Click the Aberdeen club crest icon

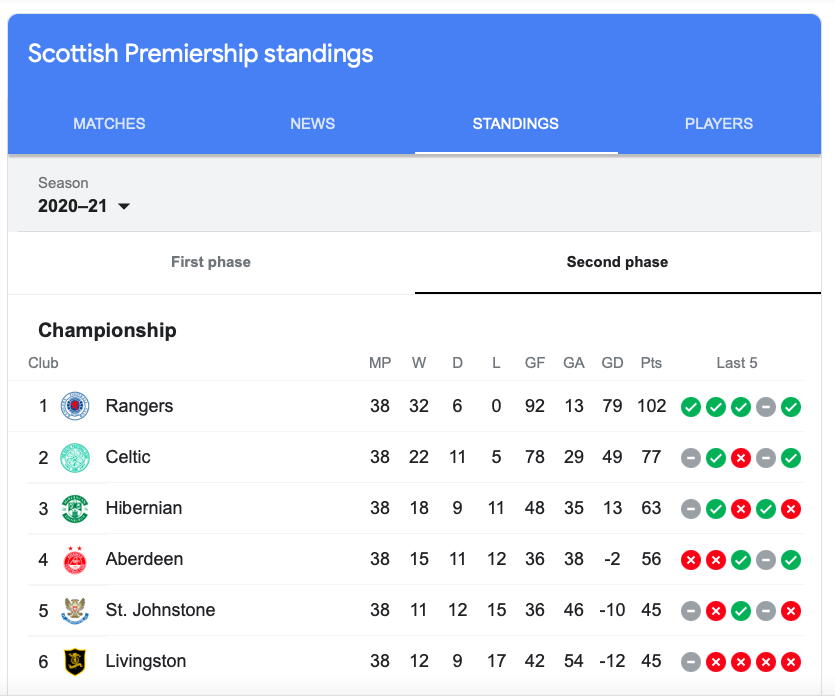pos(75,559)
